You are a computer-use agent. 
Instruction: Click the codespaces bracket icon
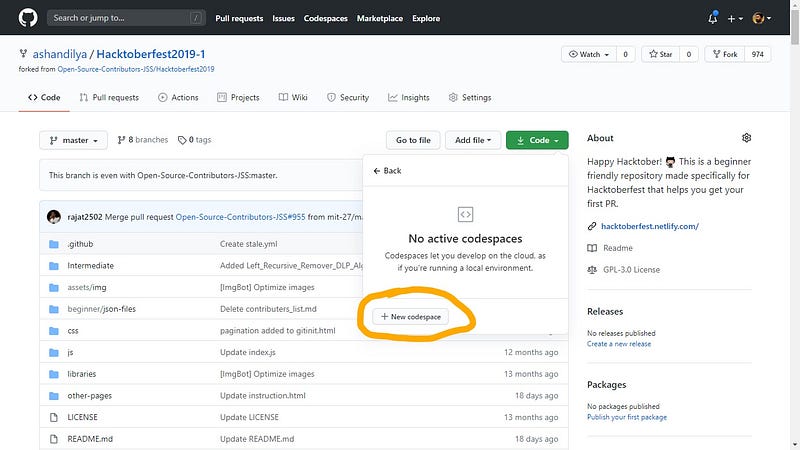click(x=465, y=214)
